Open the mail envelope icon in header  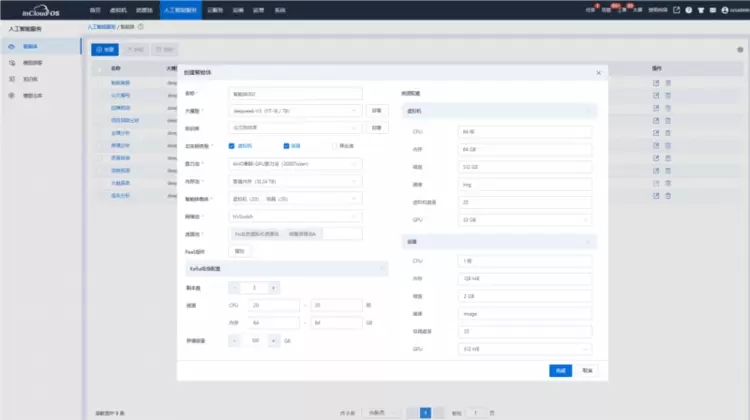tap(713, 10)
